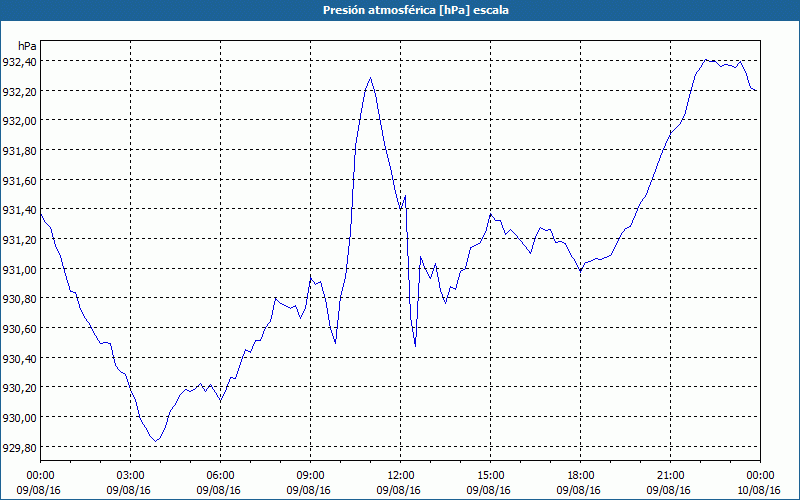Viewport: 800px width, 500px height.
Task: Select the 15:00 time label
Action: click(490, 476)
